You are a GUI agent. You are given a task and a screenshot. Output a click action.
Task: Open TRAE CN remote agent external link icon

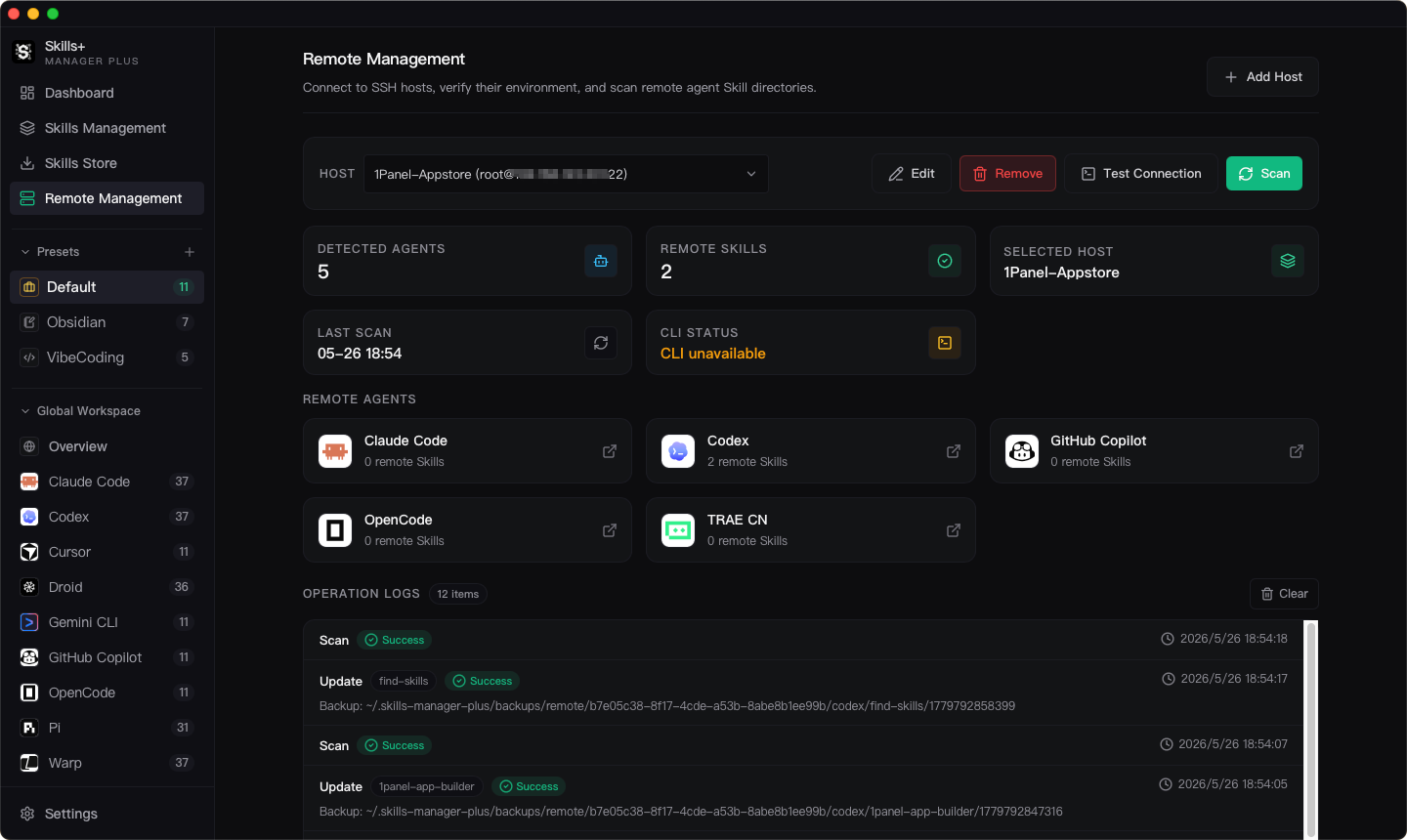click(954, 530)
